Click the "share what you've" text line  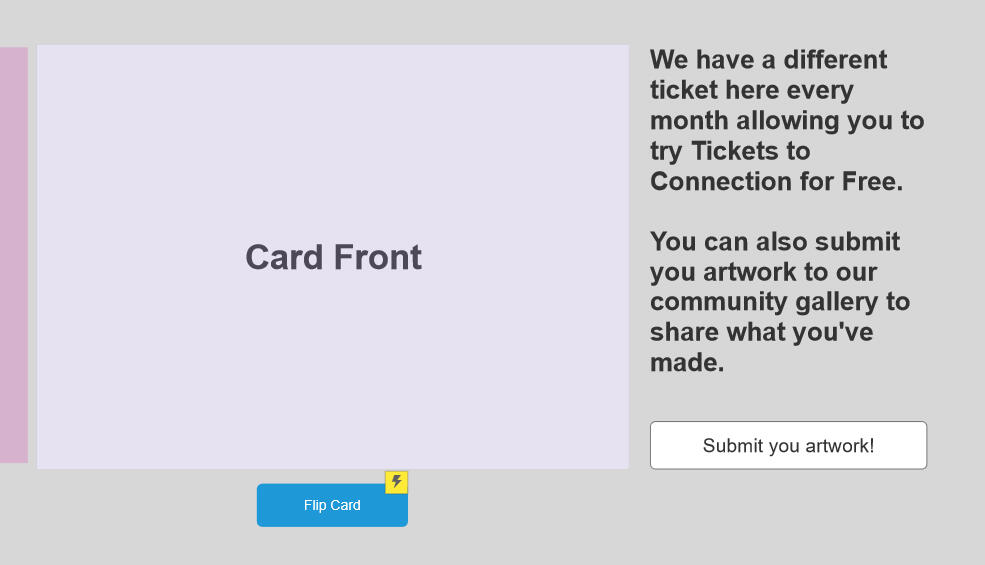(x=761, y=331)
